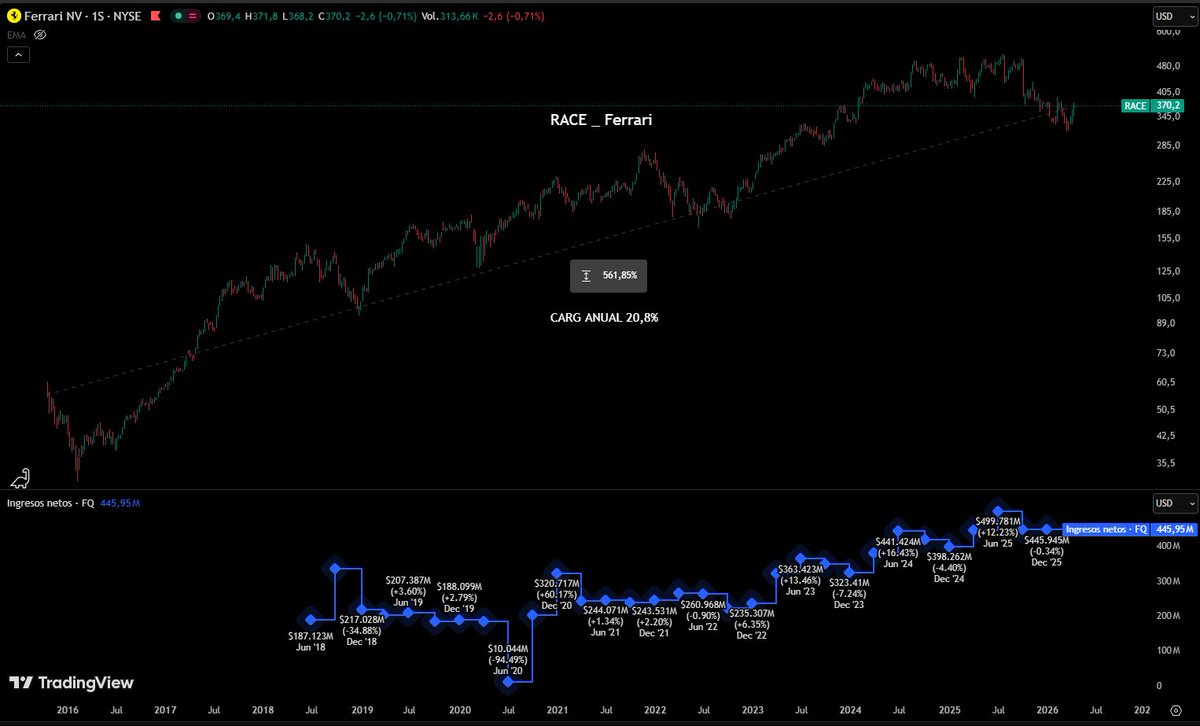Click the Jun '22 $260.968M label
1200x726 pixels.
point(704,615)
